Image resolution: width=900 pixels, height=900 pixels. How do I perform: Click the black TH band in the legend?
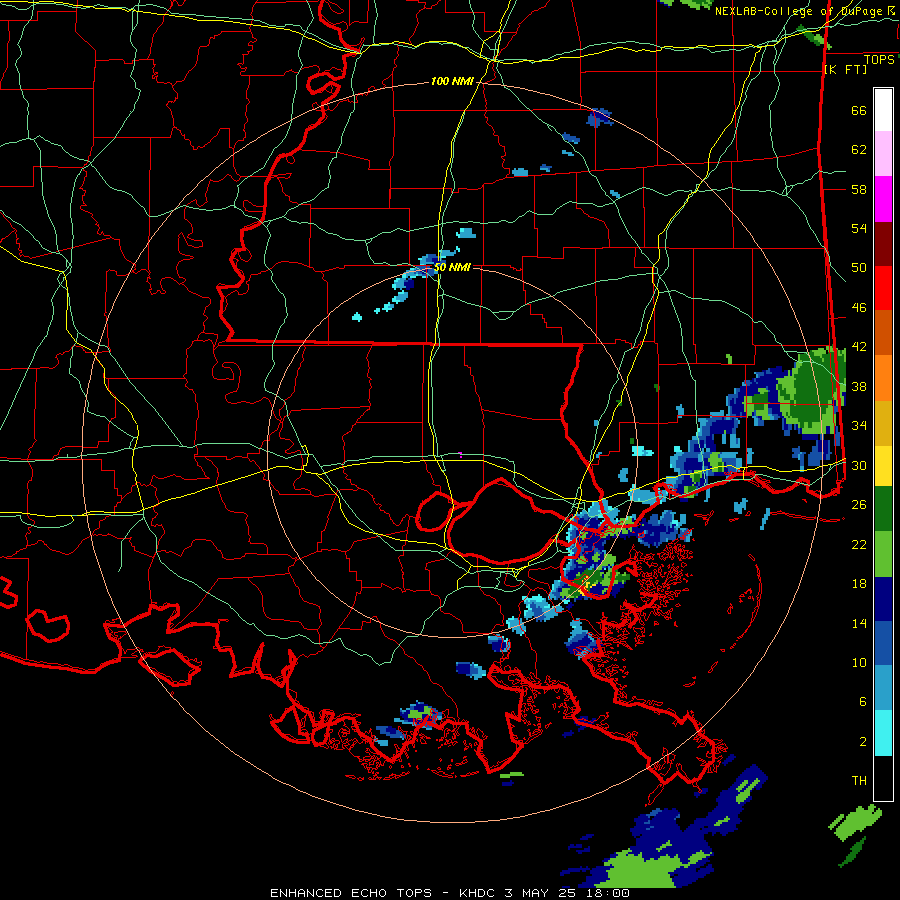coord(883,778)
